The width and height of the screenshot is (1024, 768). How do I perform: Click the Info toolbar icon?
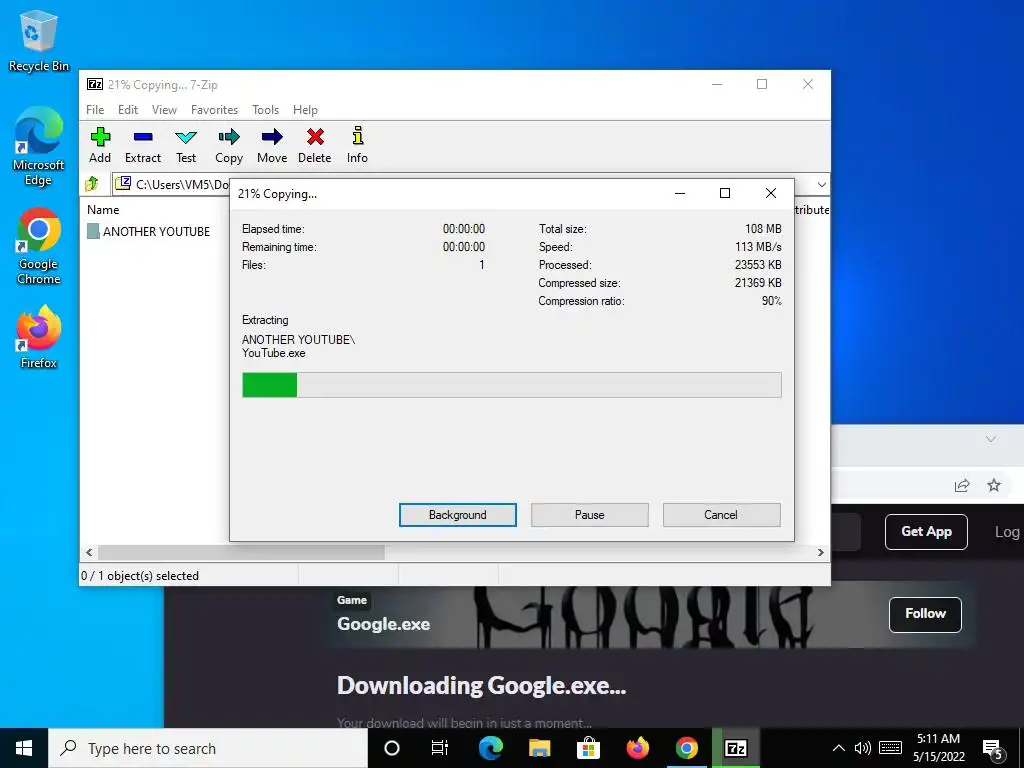(x=357, y=145)
